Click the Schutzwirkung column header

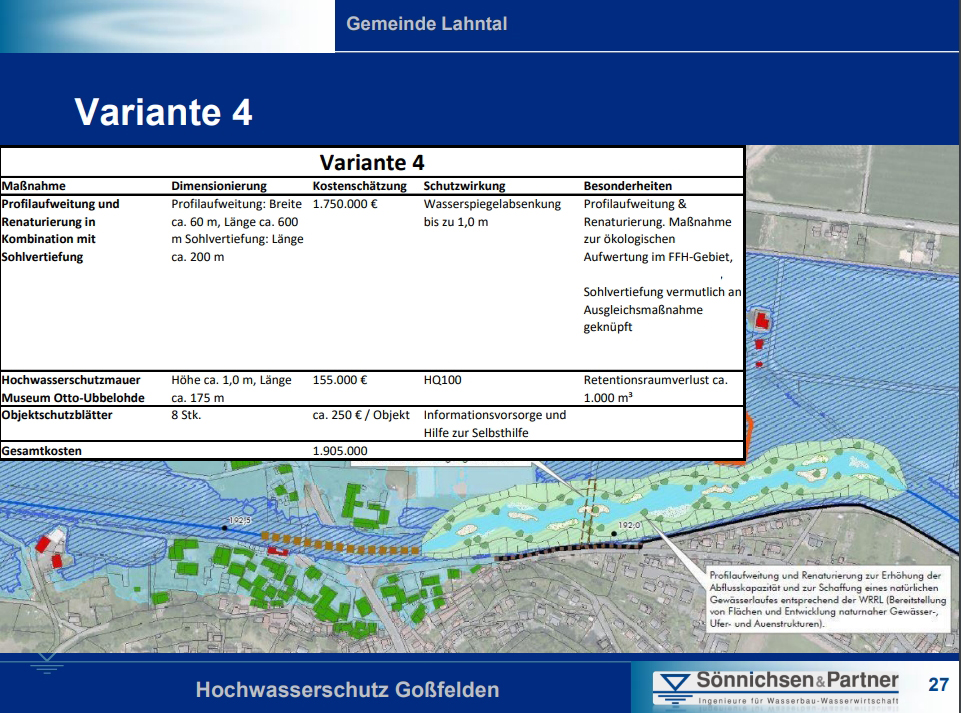tap(464, 186)
